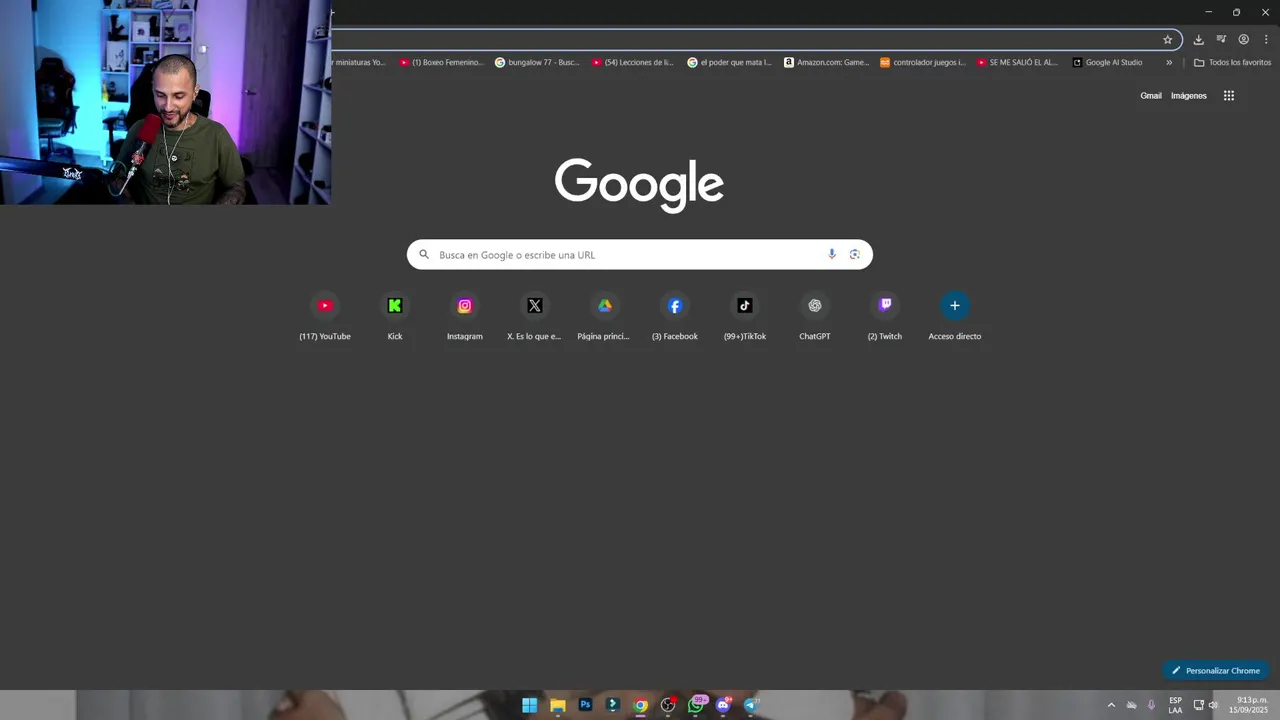Open the Facebook shortcut tile
The image size is (1280, 720).
click(675, 318)
